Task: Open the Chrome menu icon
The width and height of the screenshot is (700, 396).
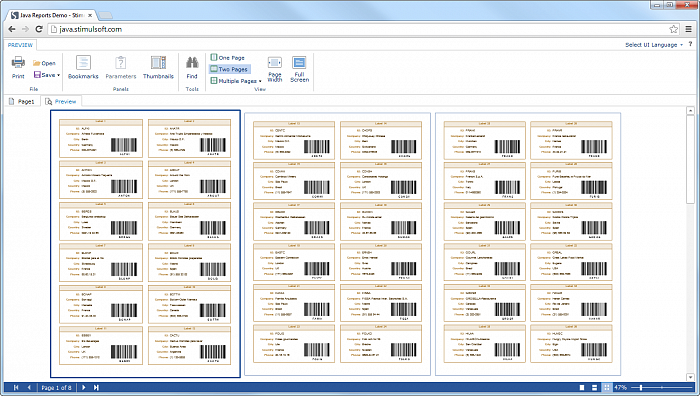Action: (x=689, y=29)
